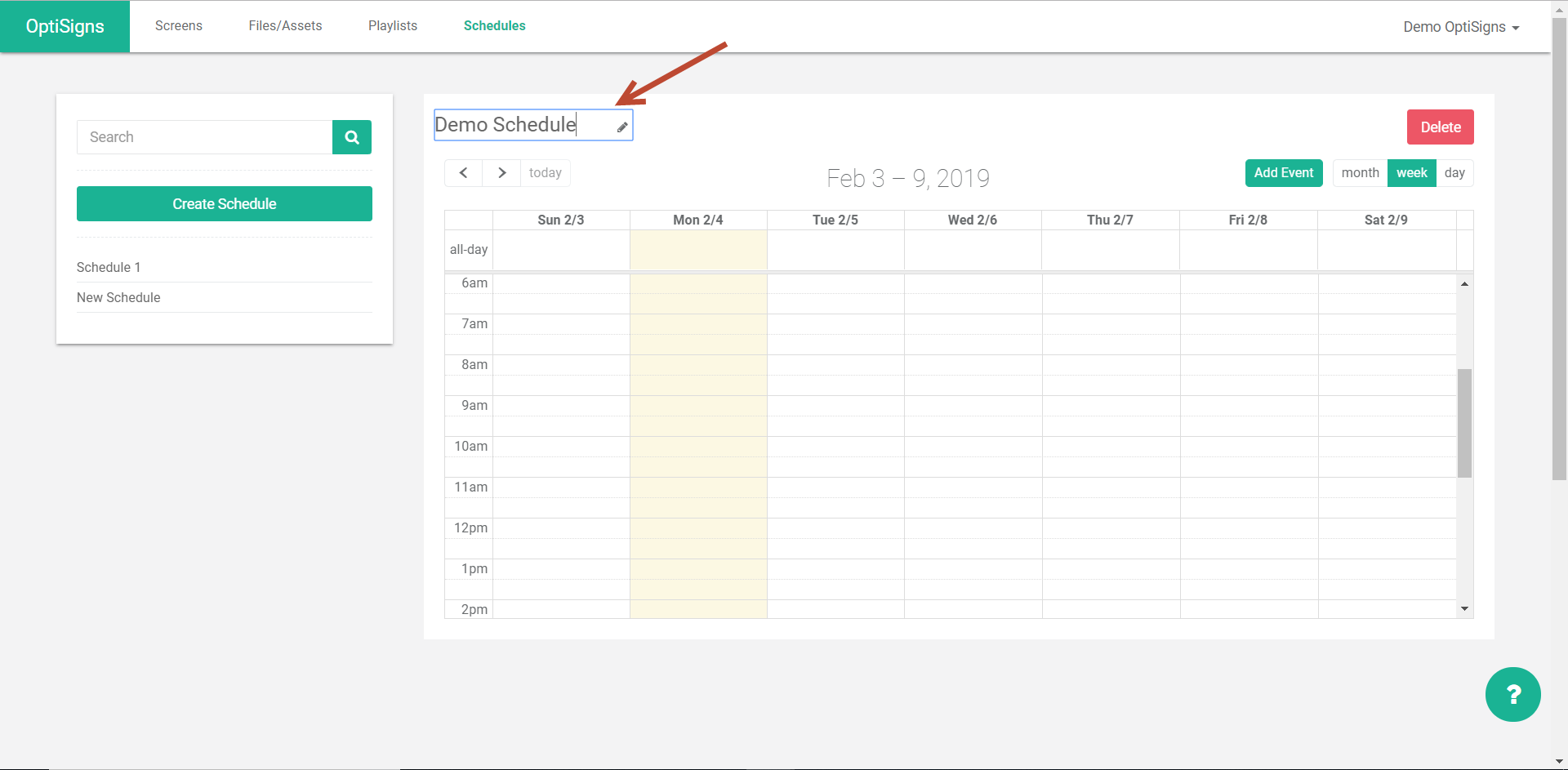Viewport: 1568px width, 770px height.
Task: Click the Fri 2/8 column header
Action: tap(1248, 220)
